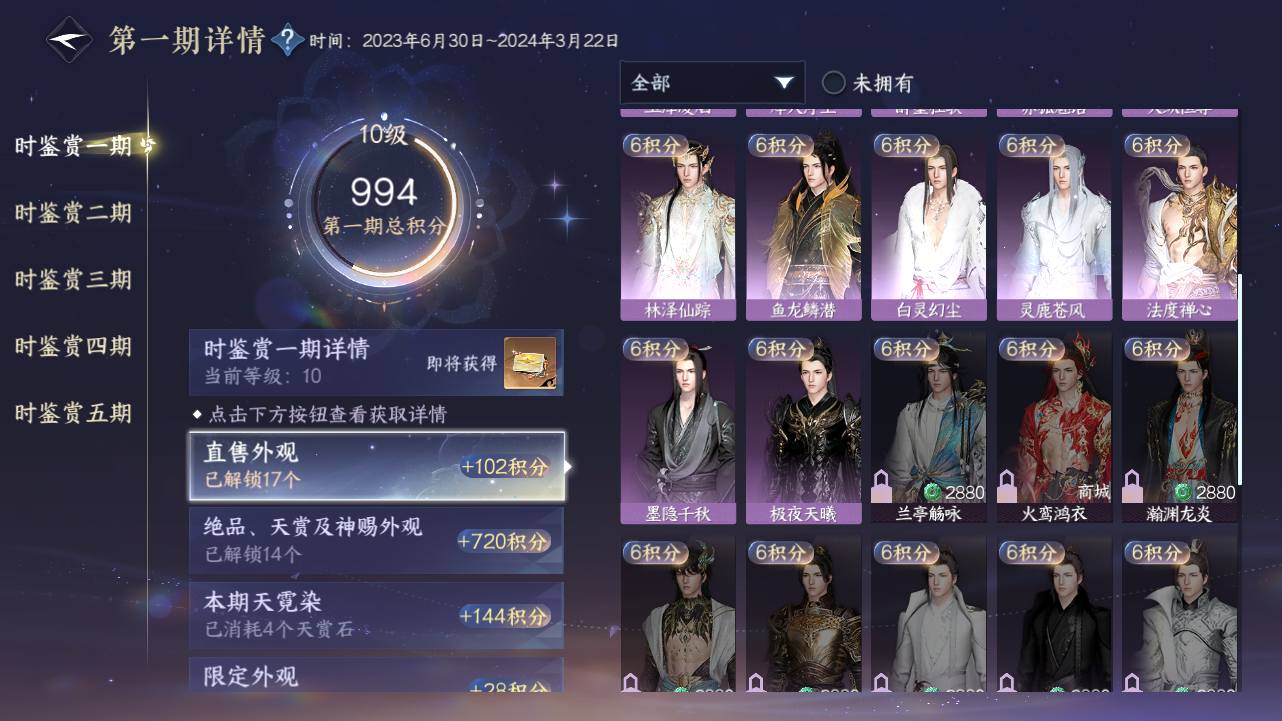Click the back arrow icon at top-left
1282x721 pixels.
(x=69, y=40)
